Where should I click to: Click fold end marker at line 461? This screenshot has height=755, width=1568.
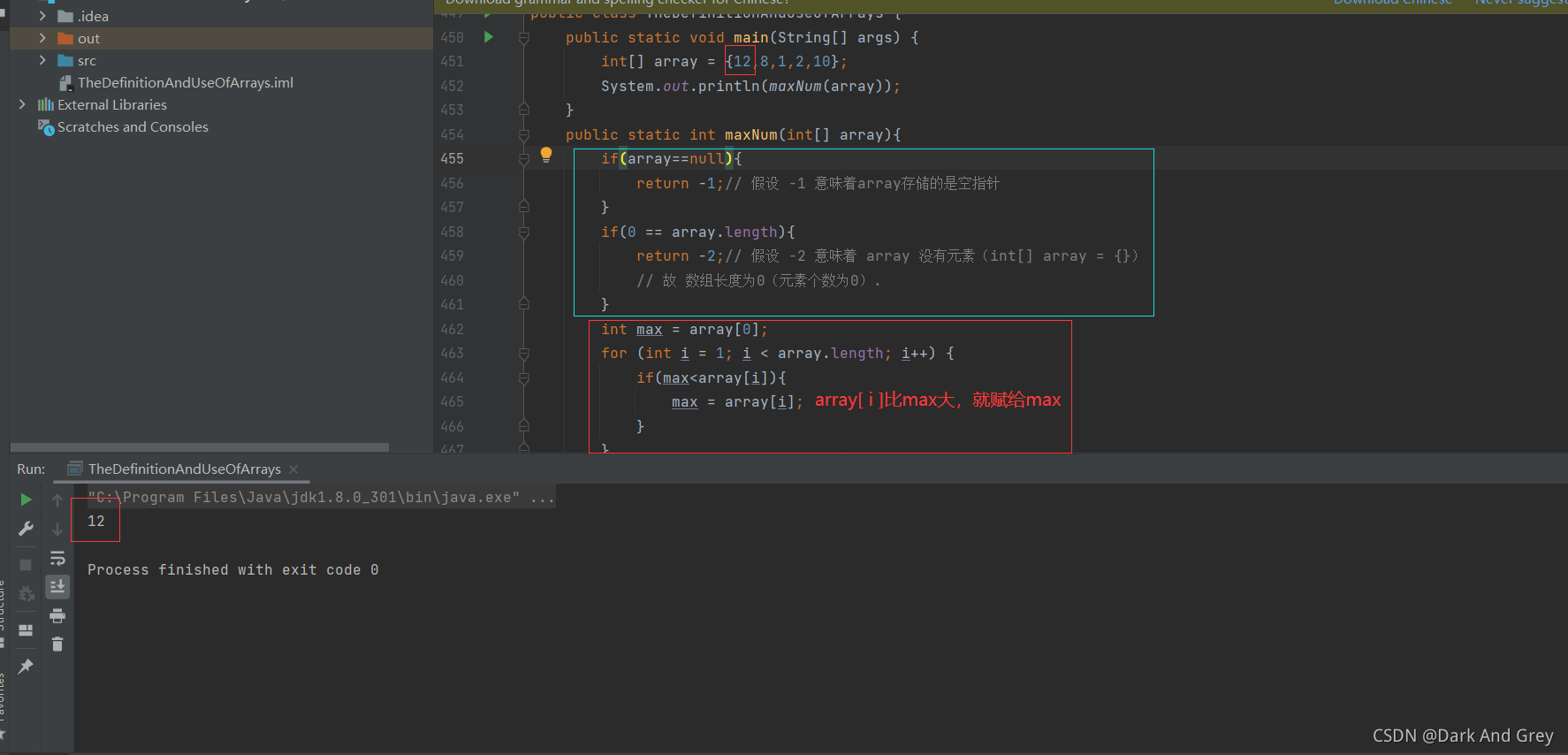click(523, 304)
